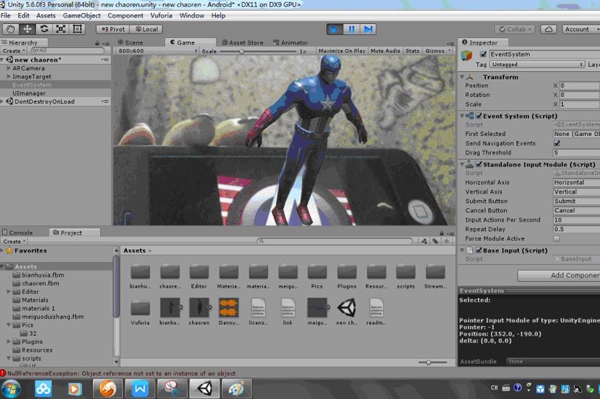
Task: Open the bianhu folder in Assets grid
Action: pos(140,276)
